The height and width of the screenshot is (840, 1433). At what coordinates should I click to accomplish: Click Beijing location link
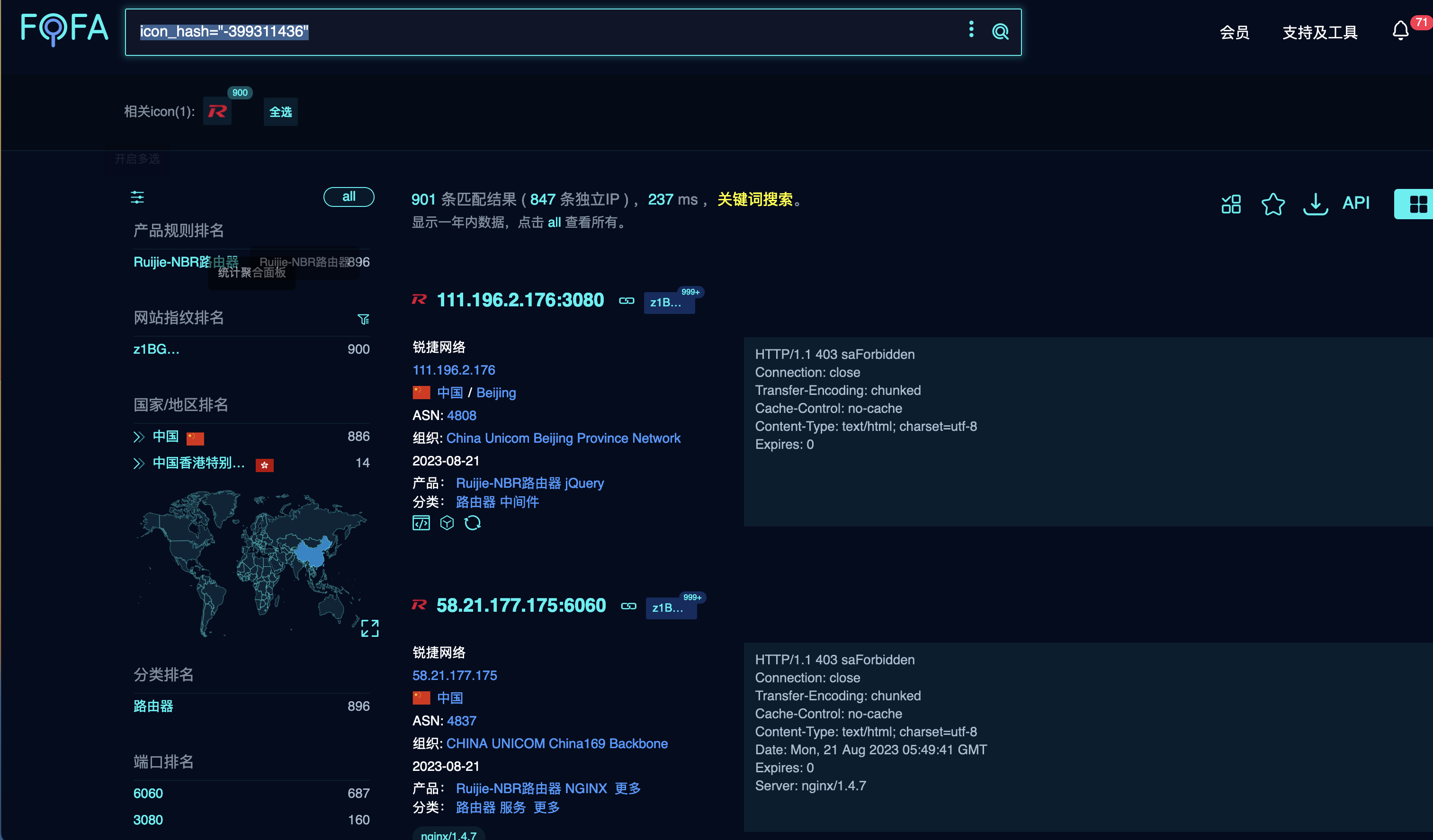(496, 393)
